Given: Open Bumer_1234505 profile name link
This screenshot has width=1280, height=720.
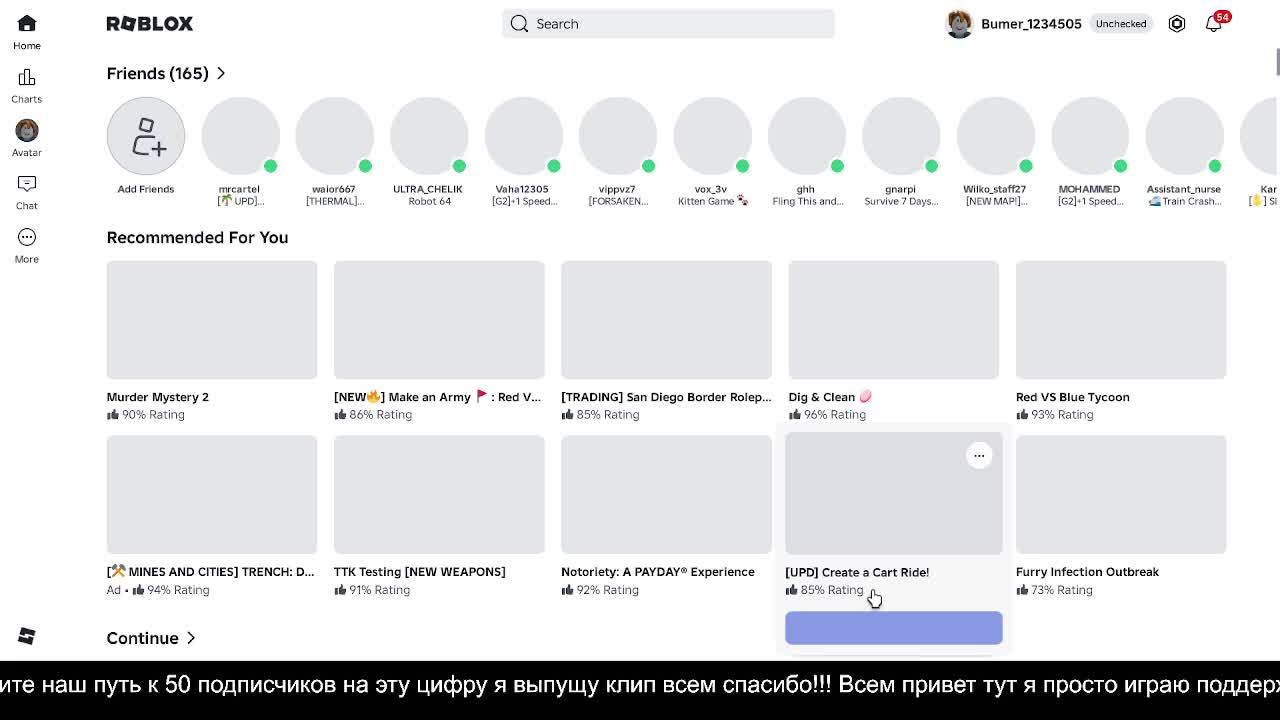Looking at the screenshot, I should point(1031,24).
